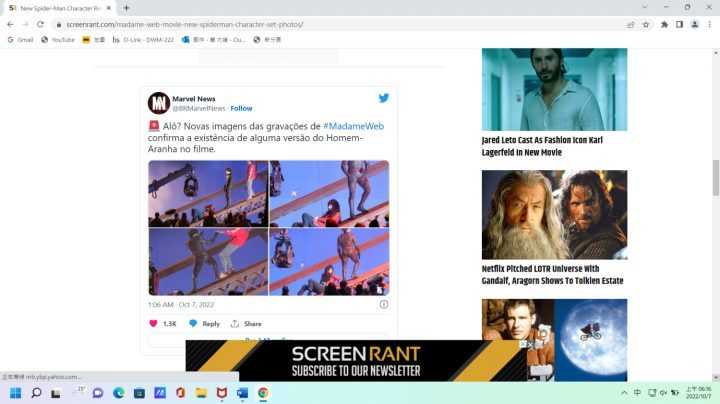Open the Windows Start menu
The image size is (720, 404).
[15, 393]
